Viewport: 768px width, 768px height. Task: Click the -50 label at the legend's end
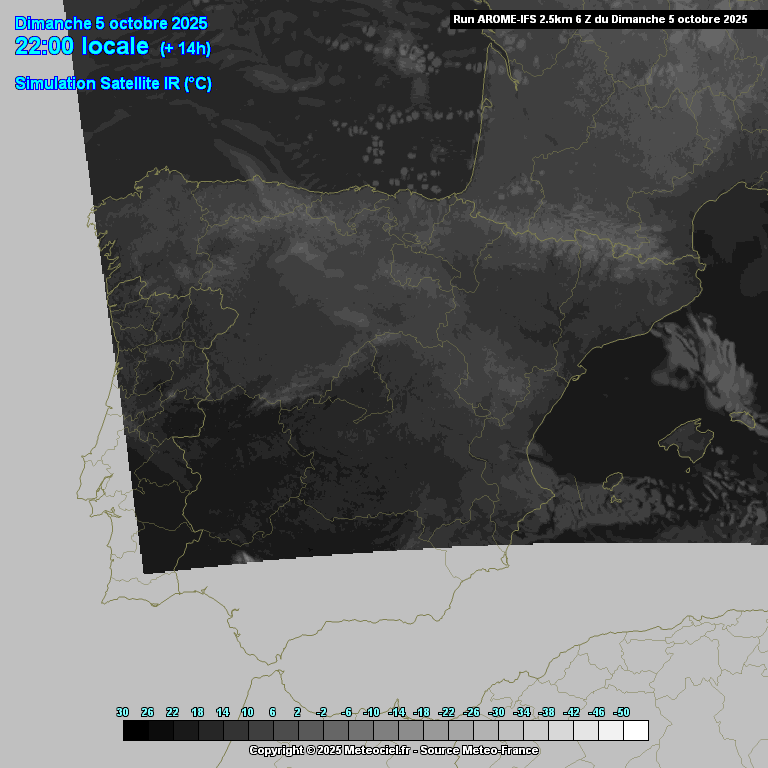(621, 712)
